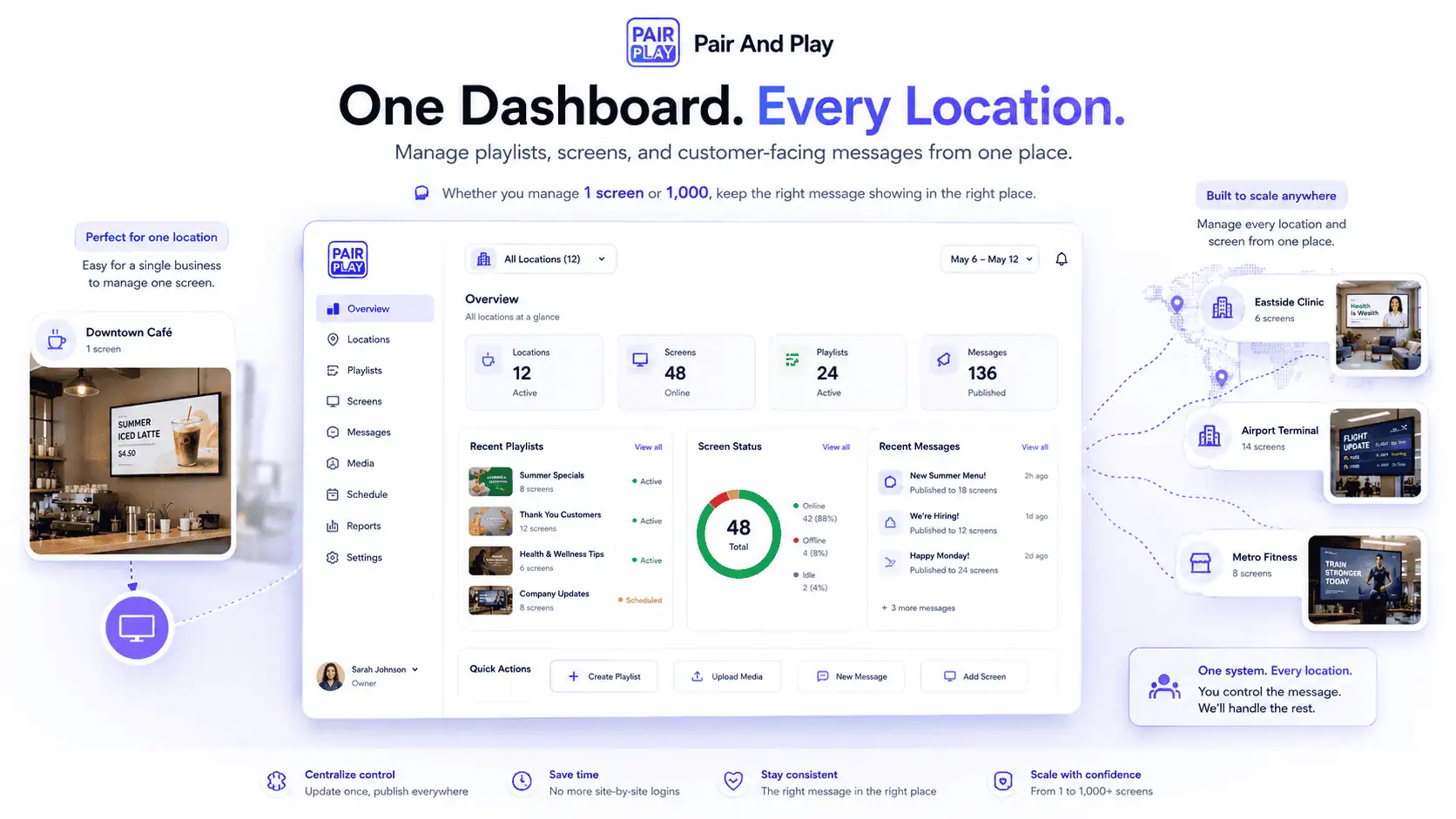Click the New Message button
Viewport: 1456px width, 819px height.
[x=851, y=676]
